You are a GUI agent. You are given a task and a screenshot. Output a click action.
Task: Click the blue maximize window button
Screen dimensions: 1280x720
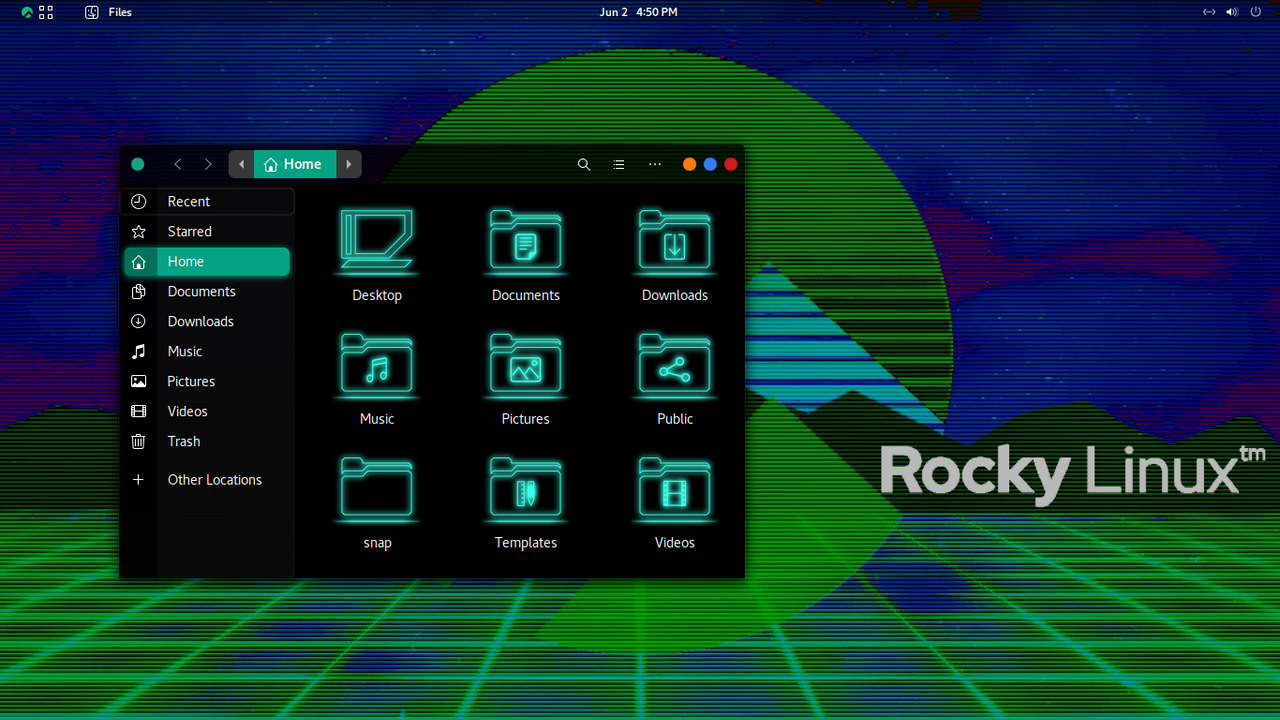pyautogui.click(x=710, y=164)
